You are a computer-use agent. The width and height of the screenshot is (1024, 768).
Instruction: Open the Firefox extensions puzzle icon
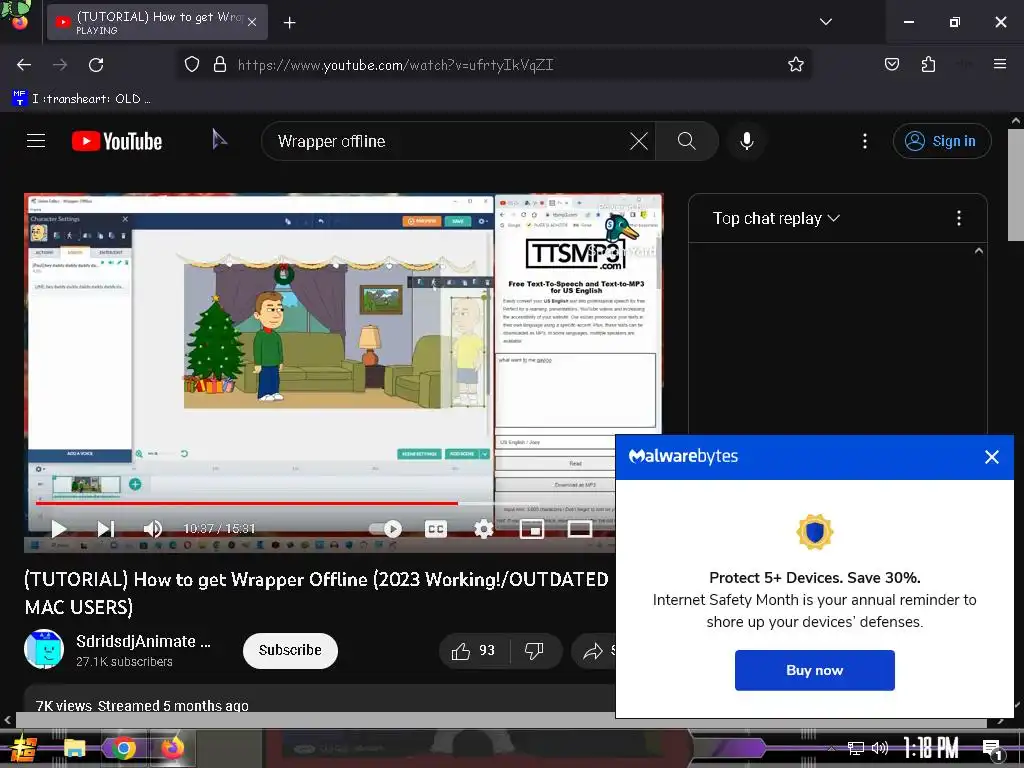(x=928, y=64)
